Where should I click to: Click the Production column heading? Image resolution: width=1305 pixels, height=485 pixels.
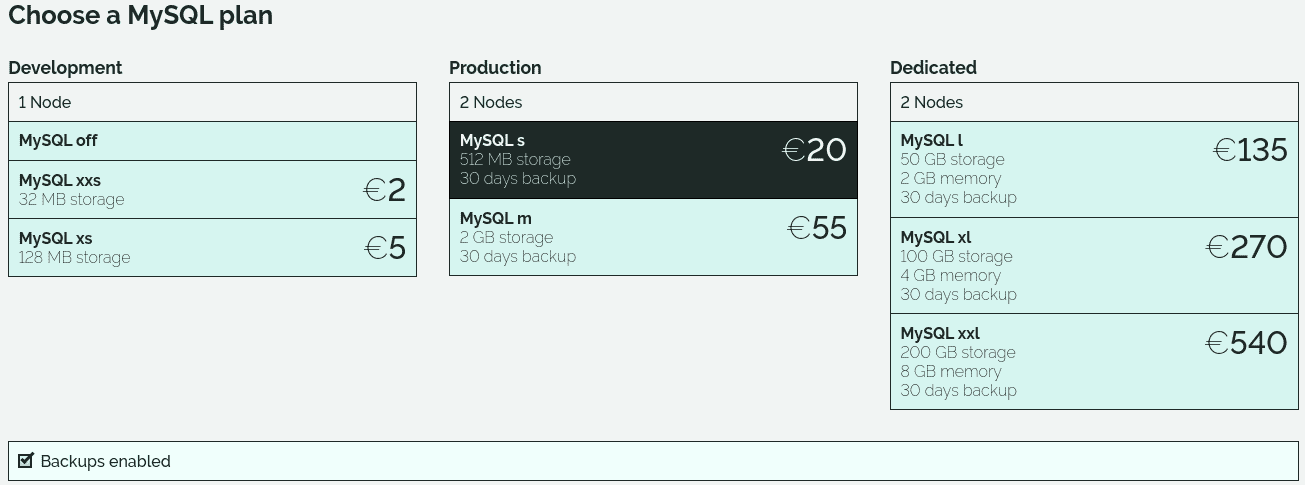tap(495, 68)
